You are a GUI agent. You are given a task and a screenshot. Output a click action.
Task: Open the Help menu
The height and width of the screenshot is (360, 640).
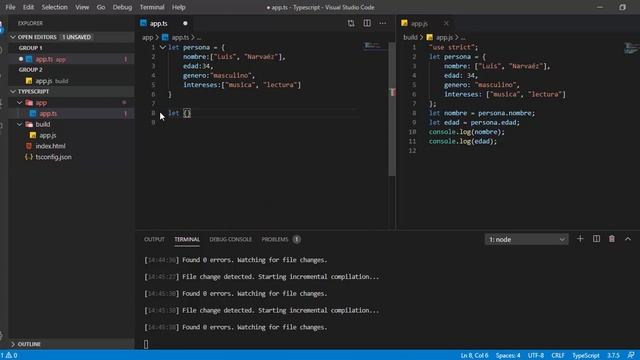click(x=178, y=7)
